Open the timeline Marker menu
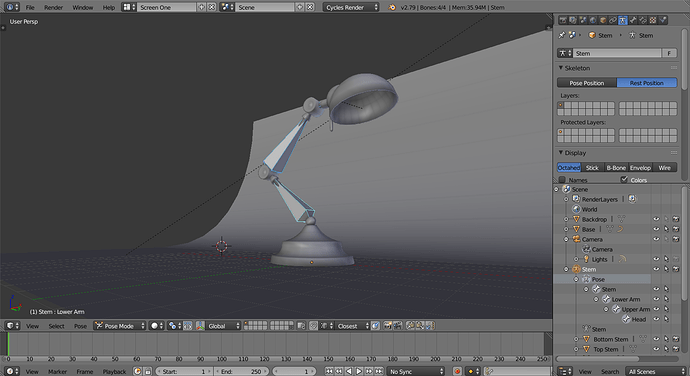690x376 pixels. [57, 372]
